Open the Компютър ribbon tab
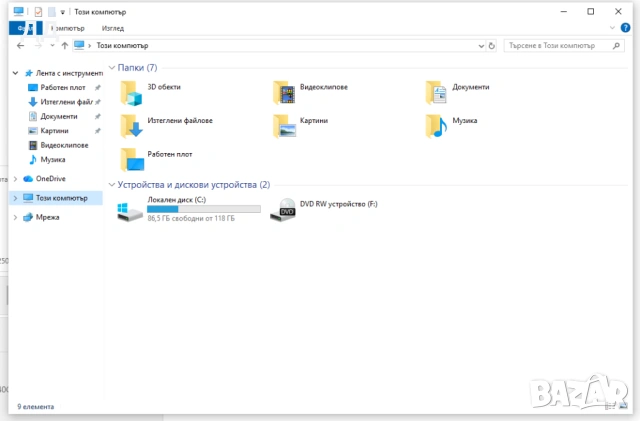This screenshot has height=421, width=640. [68, 28]
